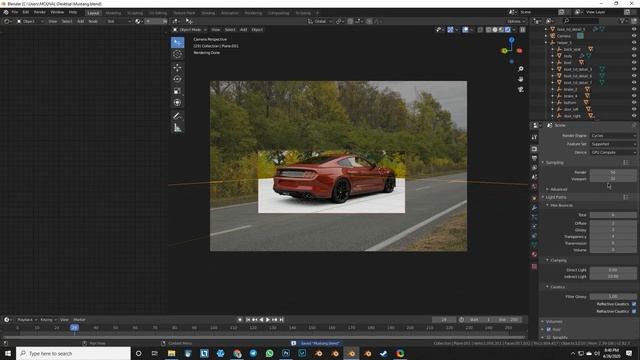Select the Select Box tool

tap(178, 43)
